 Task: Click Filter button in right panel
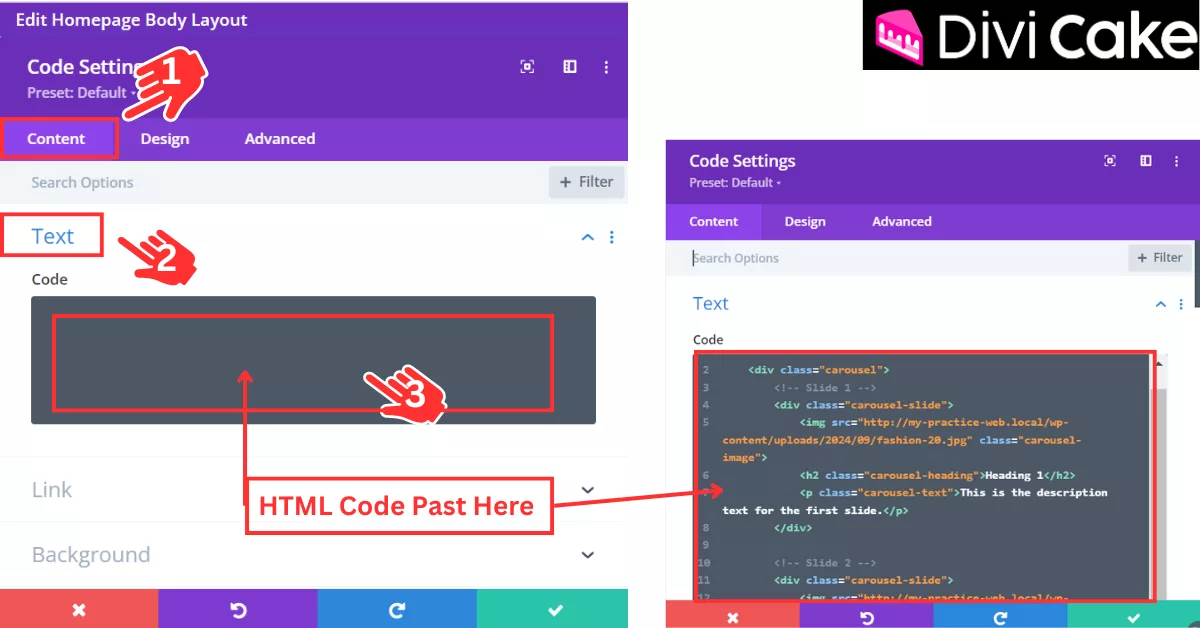(1160, 258)
